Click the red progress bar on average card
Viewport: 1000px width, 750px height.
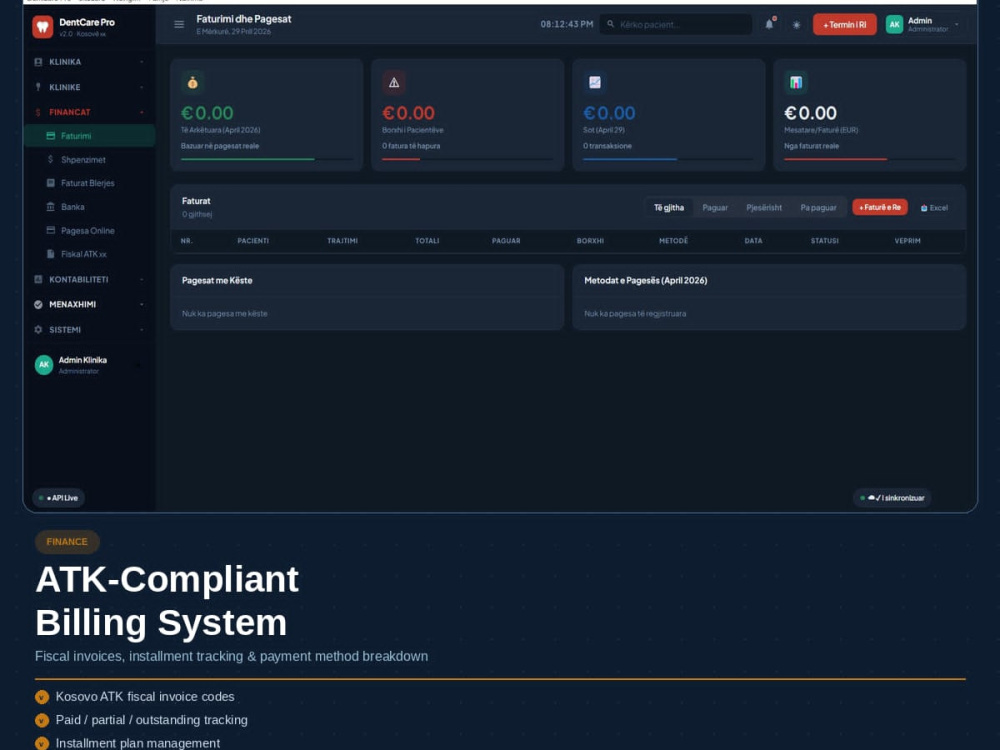pyautogui.click(x=835, y=159)
